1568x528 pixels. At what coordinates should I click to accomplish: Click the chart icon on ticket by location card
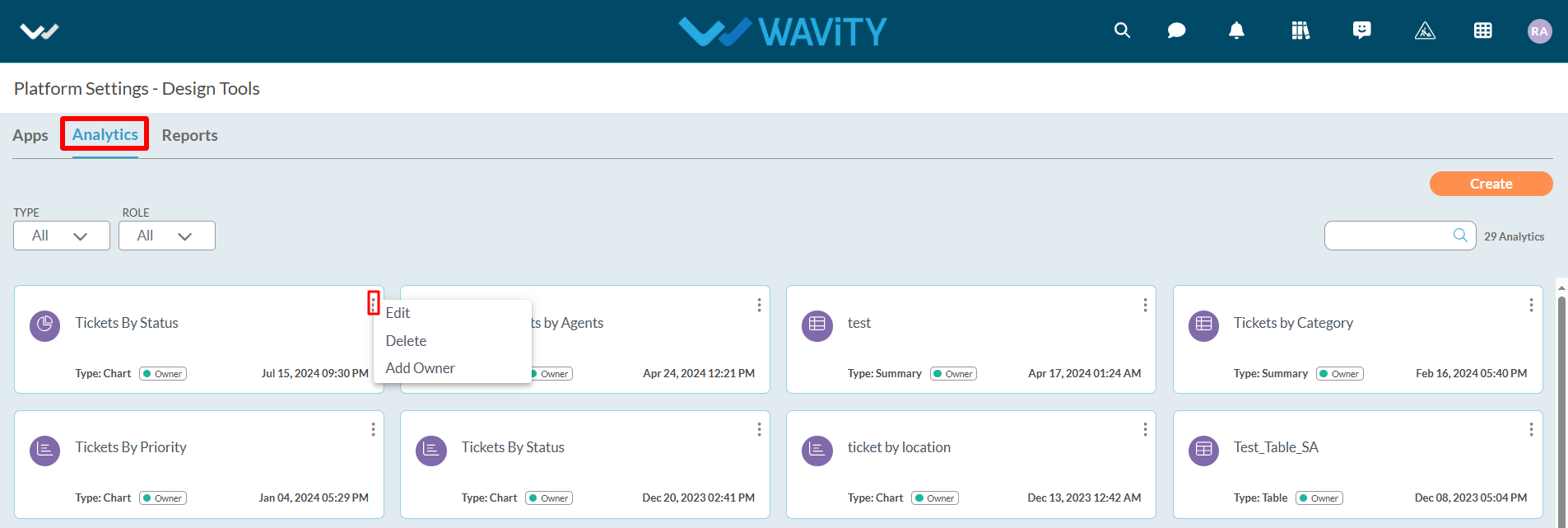point(817,451)
